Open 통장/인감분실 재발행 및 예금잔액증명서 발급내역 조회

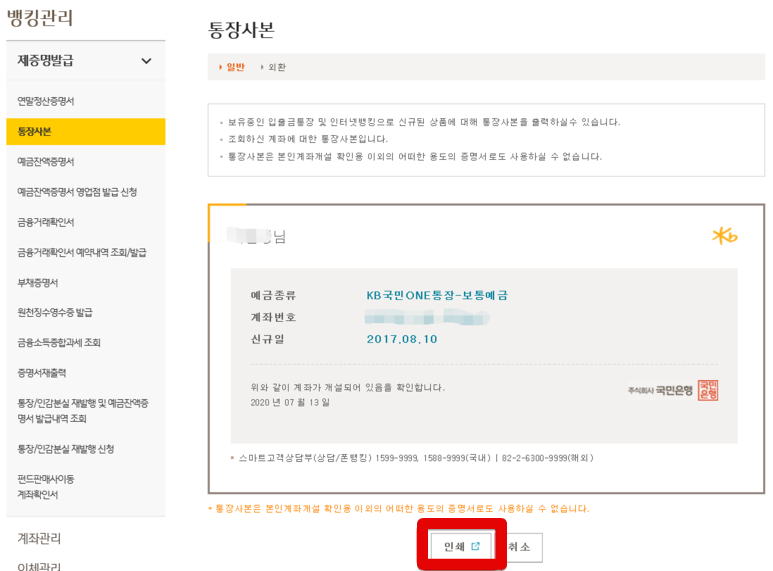[x=83, y=411]
